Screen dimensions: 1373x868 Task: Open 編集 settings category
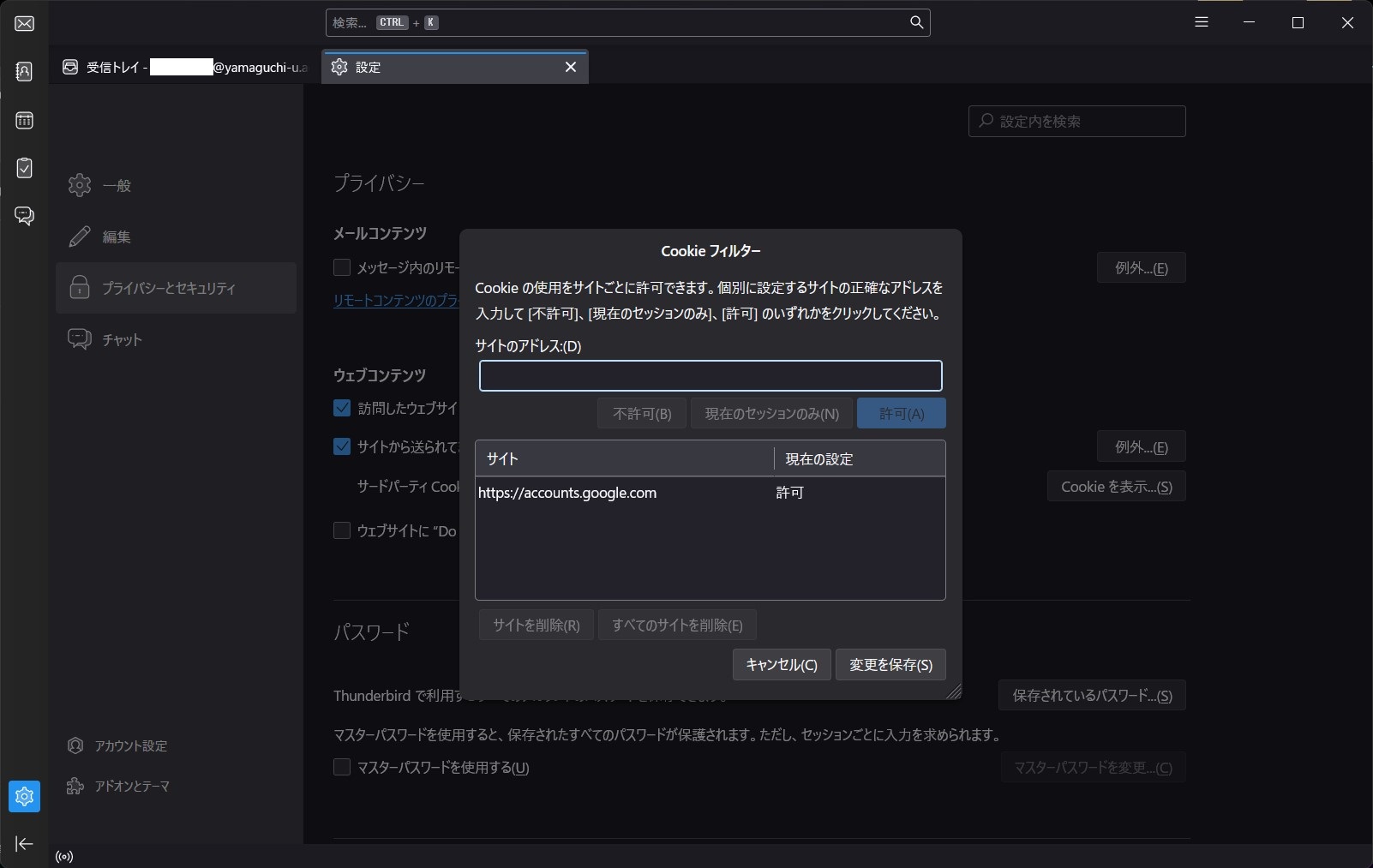[x=176, y=236]
